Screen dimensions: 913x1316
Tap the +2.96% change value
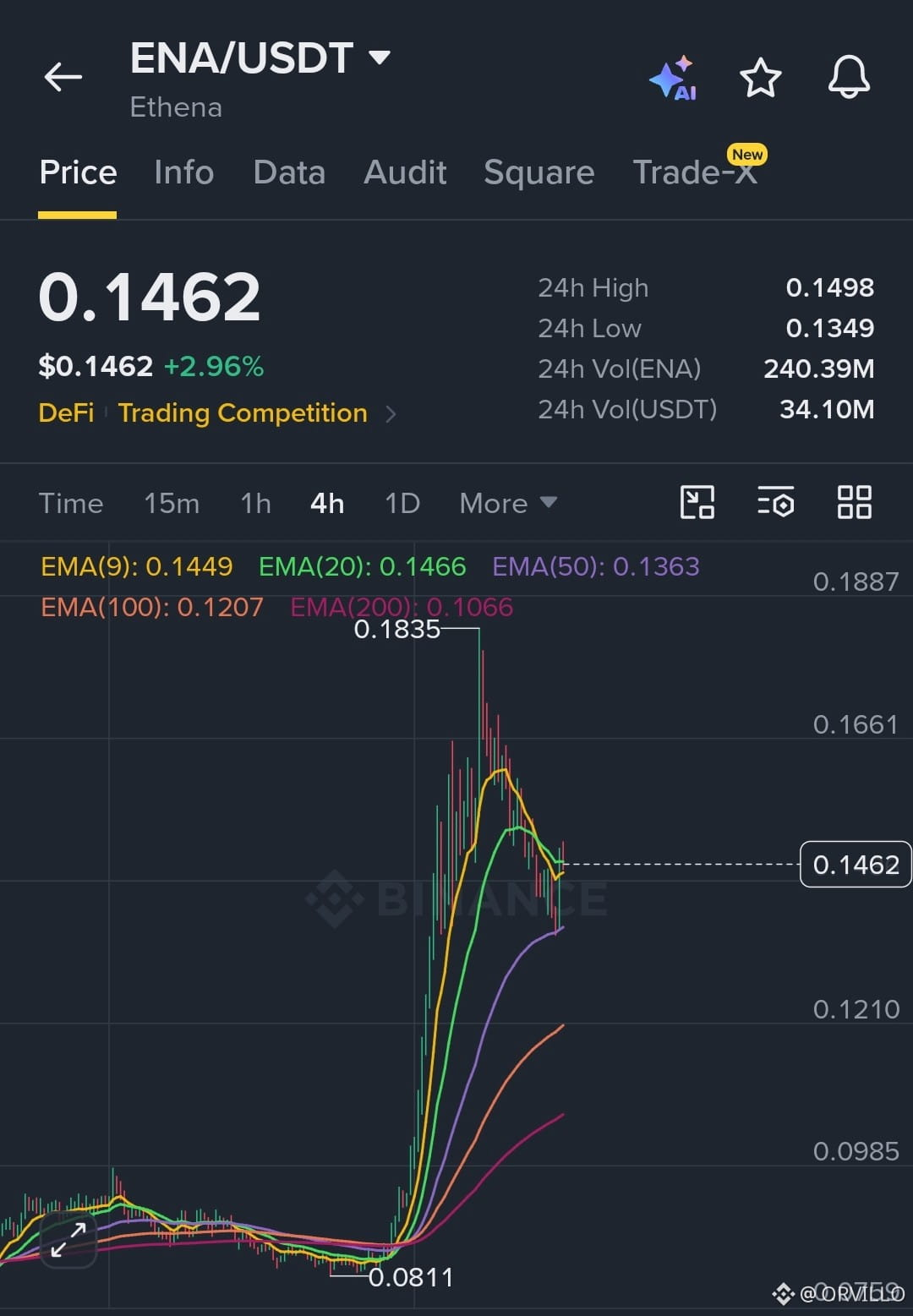214,366
